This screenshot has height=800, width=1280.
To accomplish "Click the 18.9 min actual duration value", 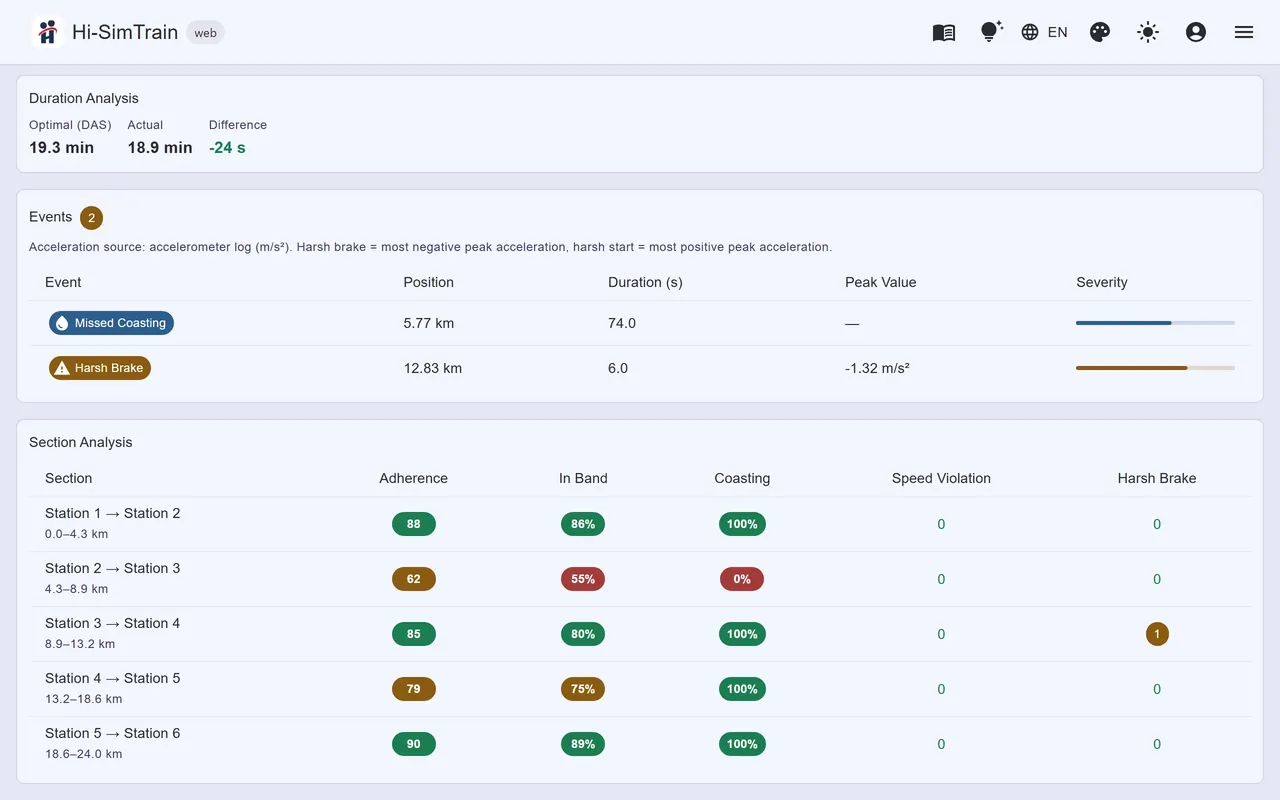I will click(160, 148).
